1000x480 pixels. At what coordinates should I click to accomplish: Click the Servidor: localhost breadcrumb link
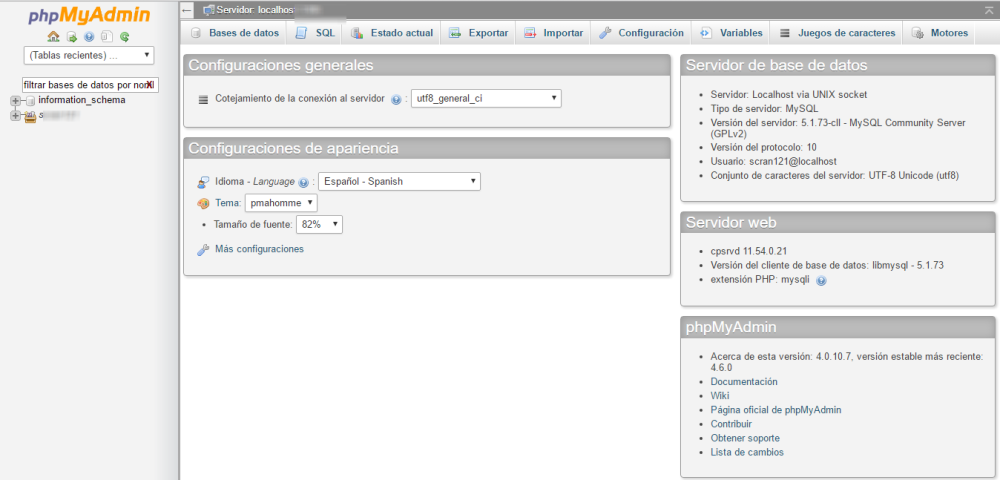click(x=255, y=10)
